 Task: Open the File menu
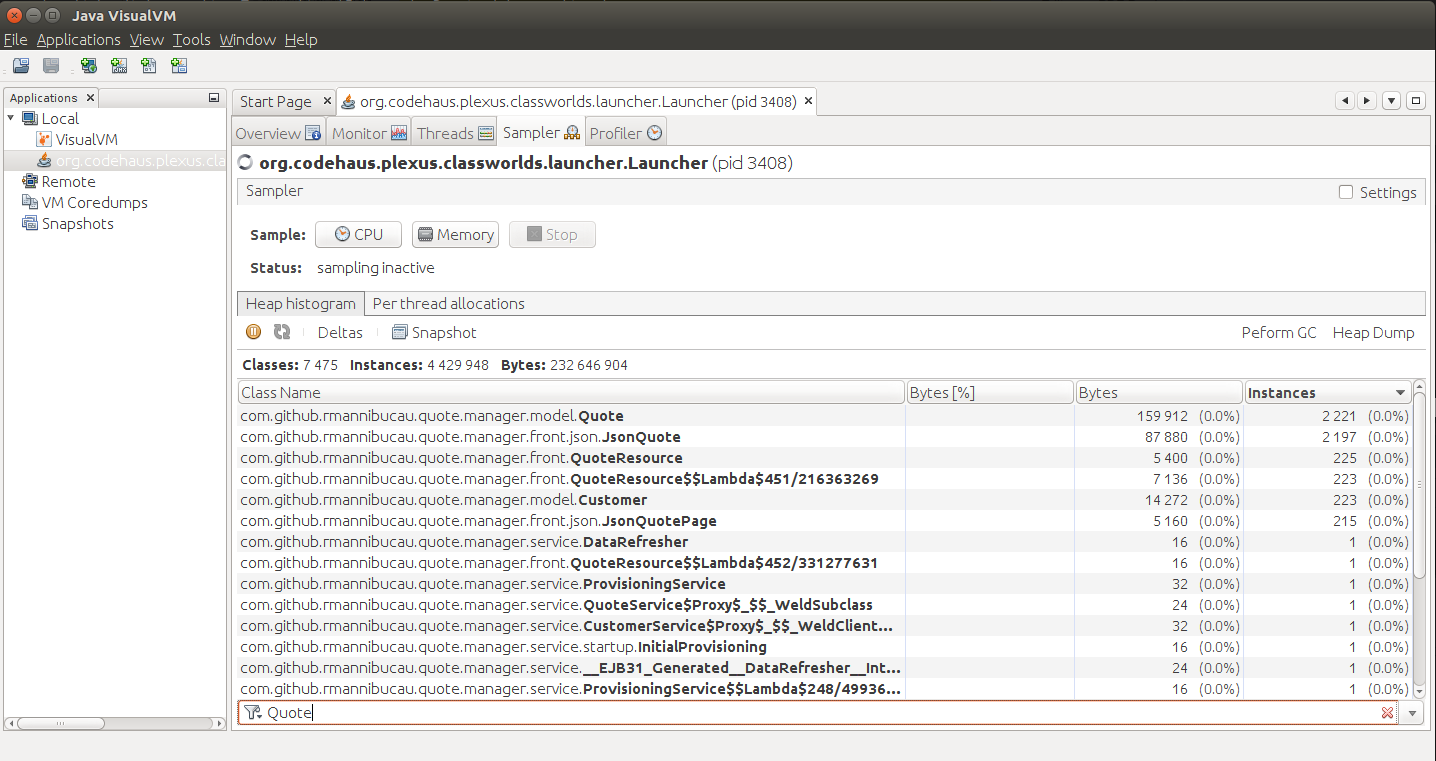(15, 40)
